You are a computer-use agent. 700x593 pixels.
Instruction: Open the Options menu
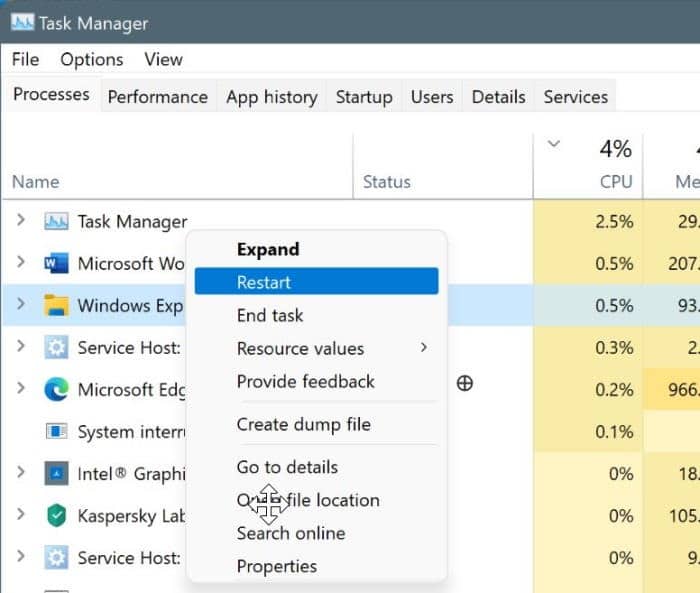[92, 60]
